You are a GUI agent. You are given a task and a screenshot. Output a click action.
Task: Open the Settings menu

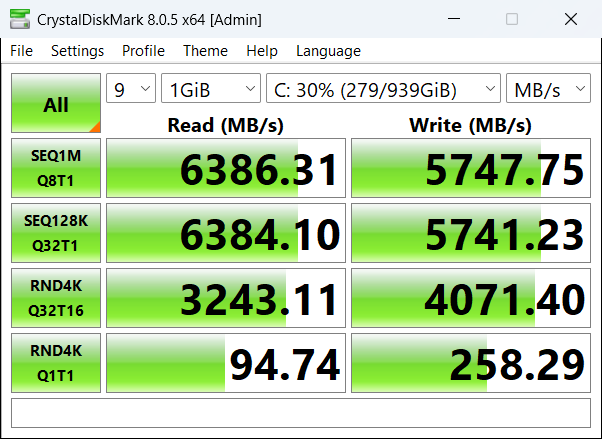77,51
